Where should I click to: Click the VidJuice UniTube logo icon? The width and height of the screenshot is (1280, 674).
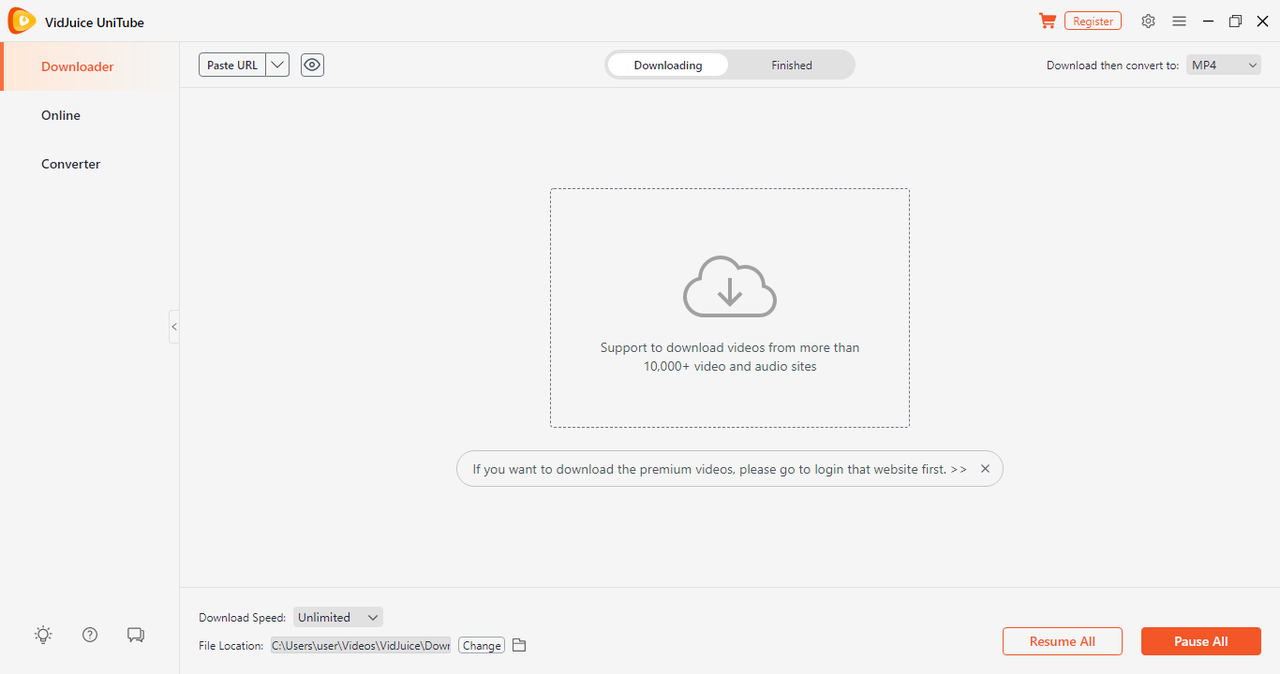tap(21, 21)
